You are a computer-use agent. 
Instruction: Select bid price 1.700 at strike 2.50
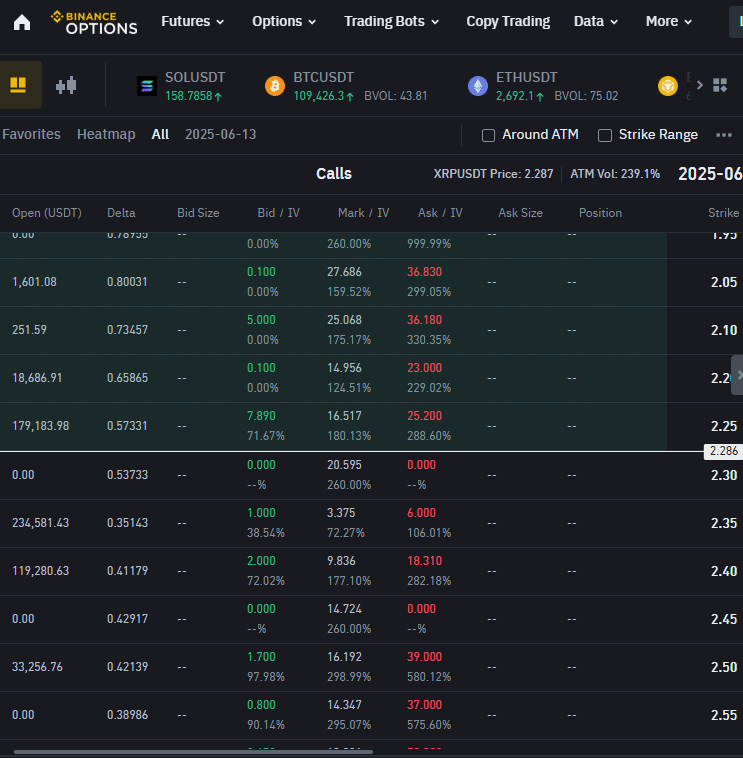pos(261,657)
